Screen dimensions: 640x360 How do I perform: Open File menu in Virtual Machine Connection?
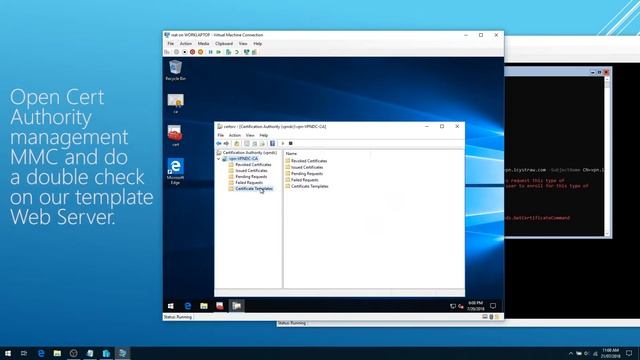[171, 44]
